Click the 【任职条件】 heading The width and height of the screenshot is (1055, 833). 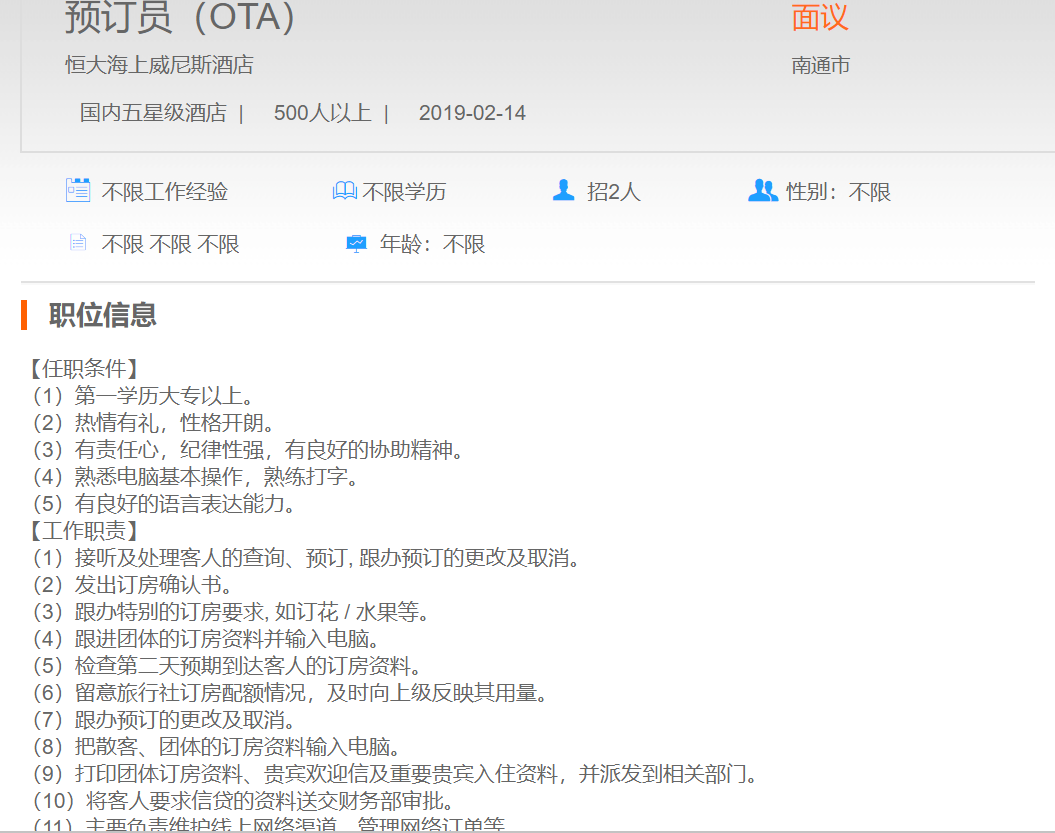[x=83, y=369]
